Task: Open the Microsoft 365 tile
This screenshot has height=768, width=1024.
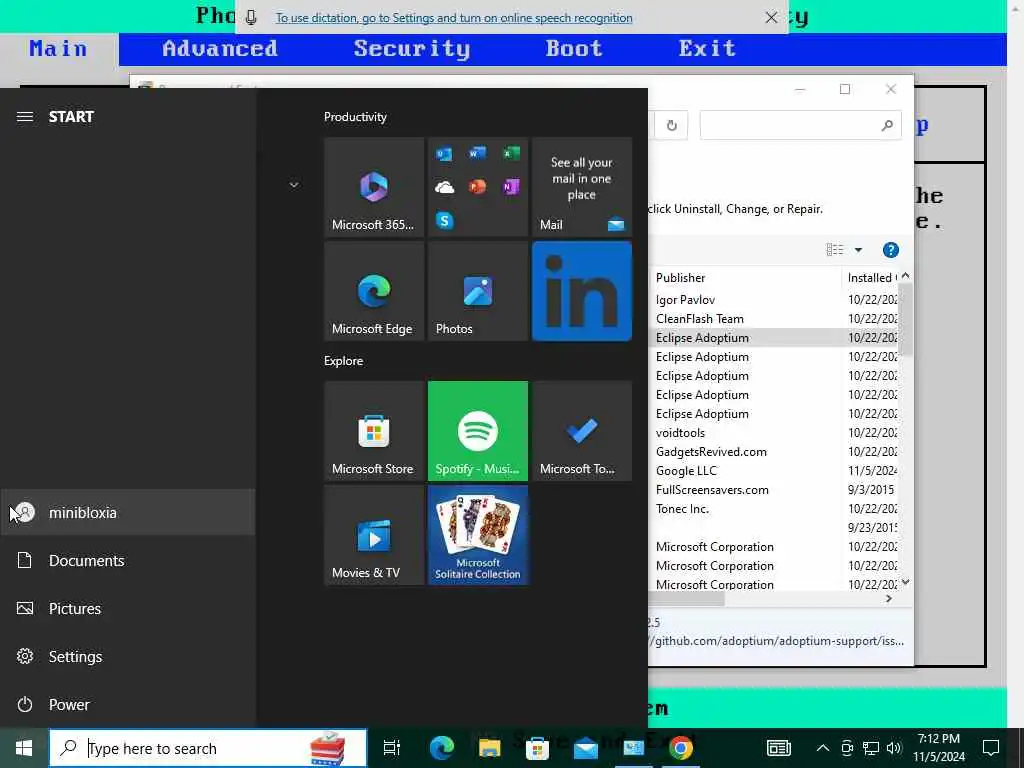Action: [x=374, y=187]
